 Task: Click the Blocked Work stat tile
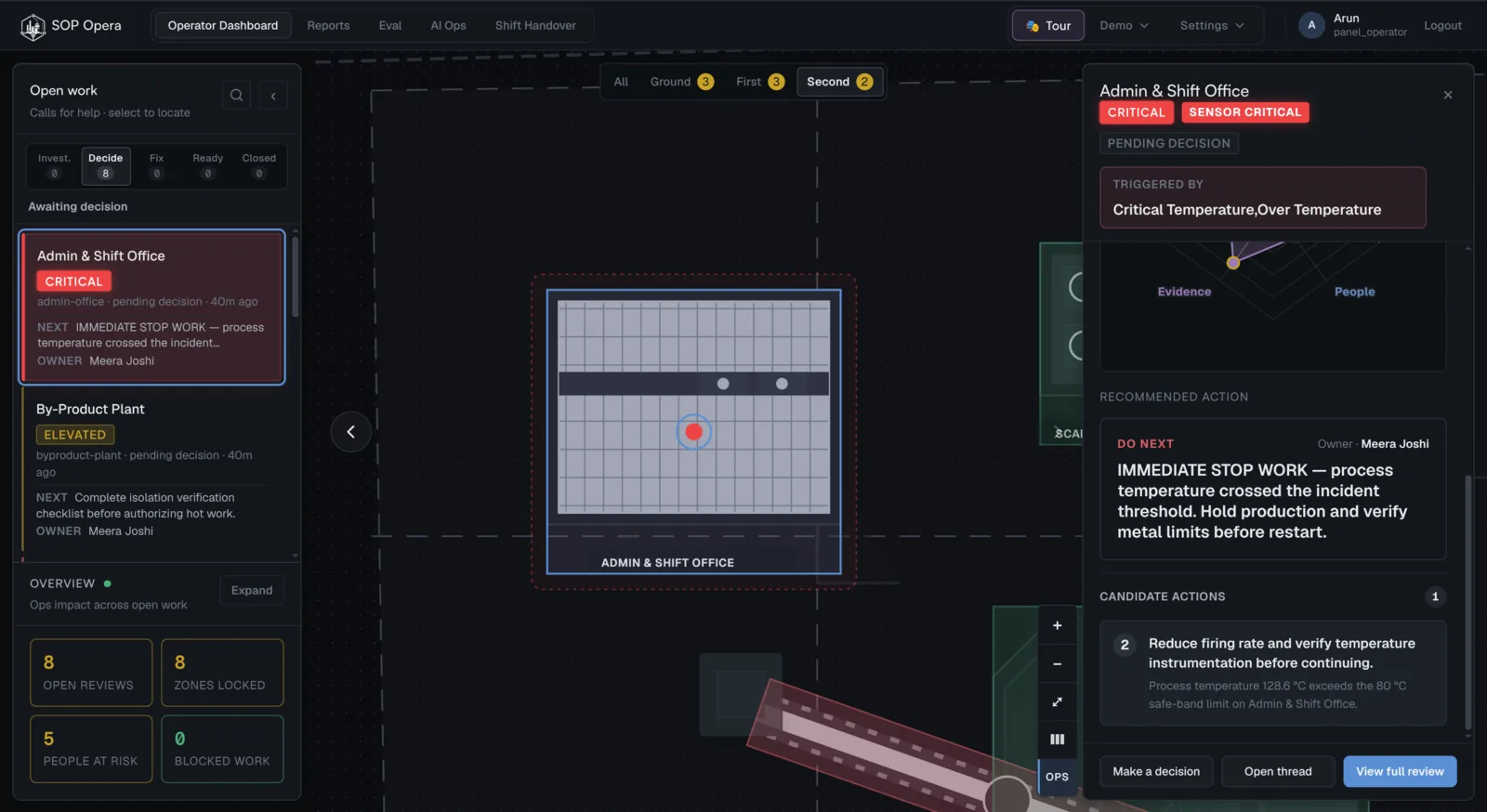[222, 749]
